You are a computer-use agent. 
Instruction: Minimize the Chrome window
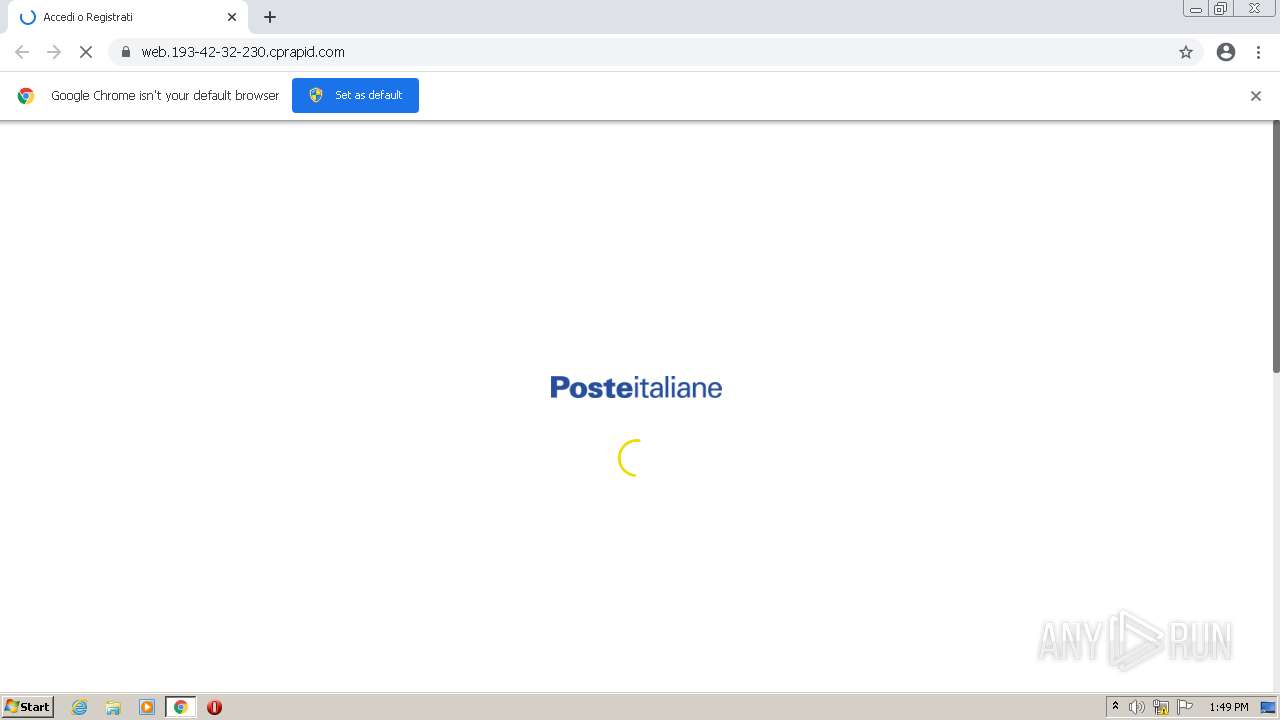pyautogui.click(x=1196, y=9)
